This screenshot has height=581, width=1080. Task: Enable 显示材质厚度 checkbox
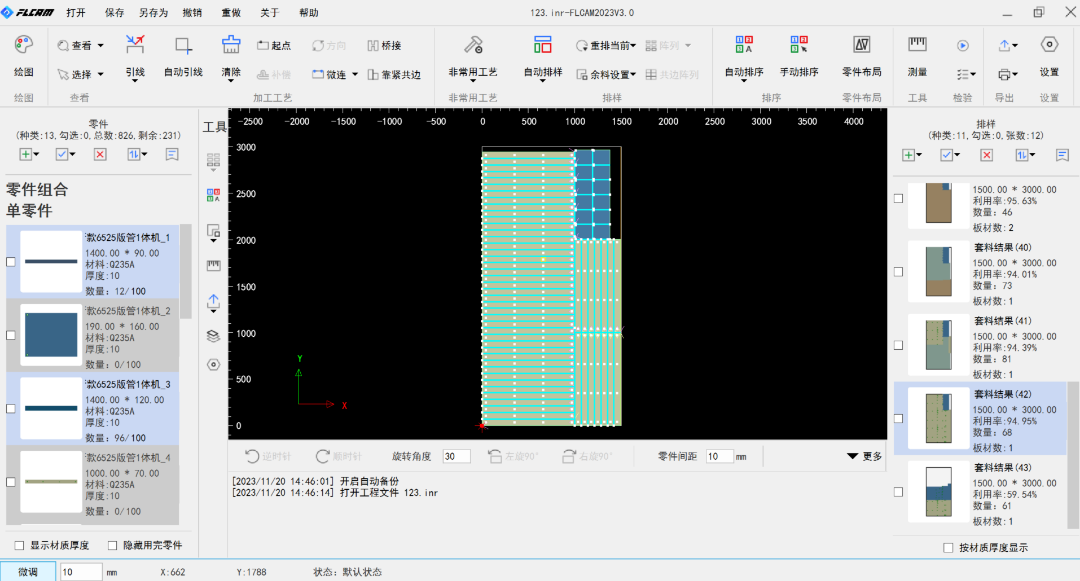pos(19,545)
